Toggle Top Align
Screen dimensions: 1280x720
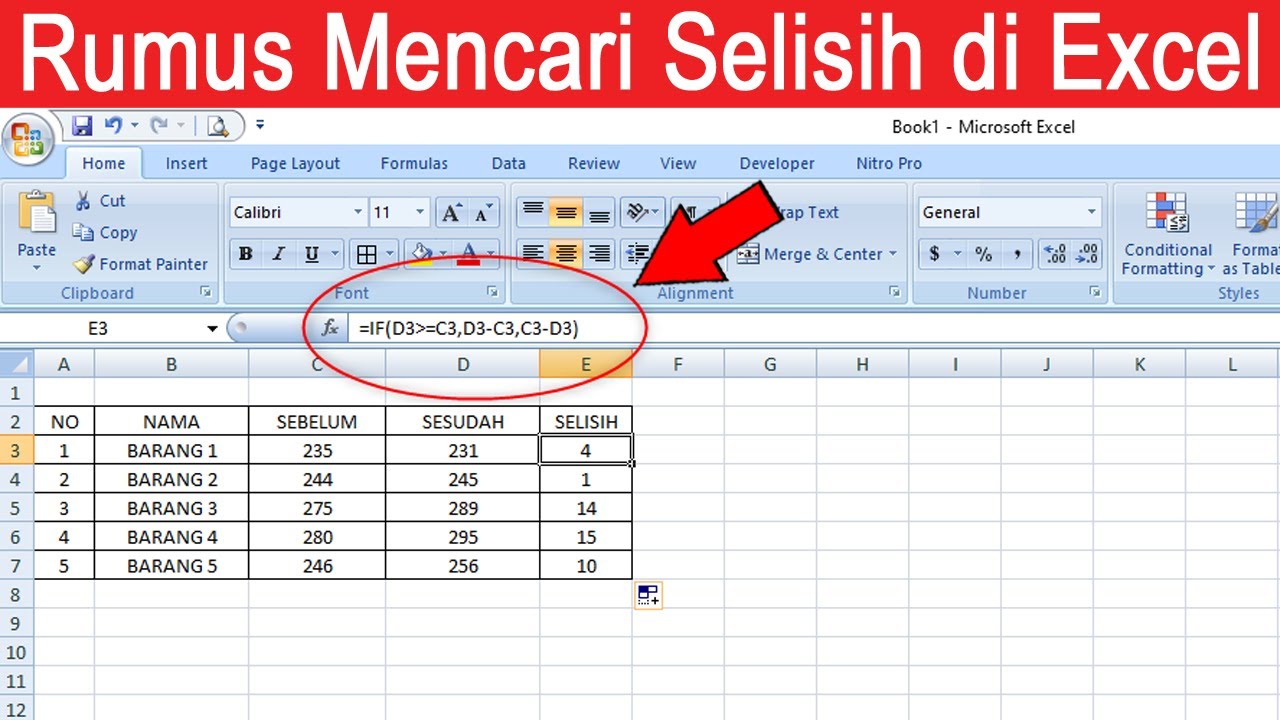click(x=533, y=212)
